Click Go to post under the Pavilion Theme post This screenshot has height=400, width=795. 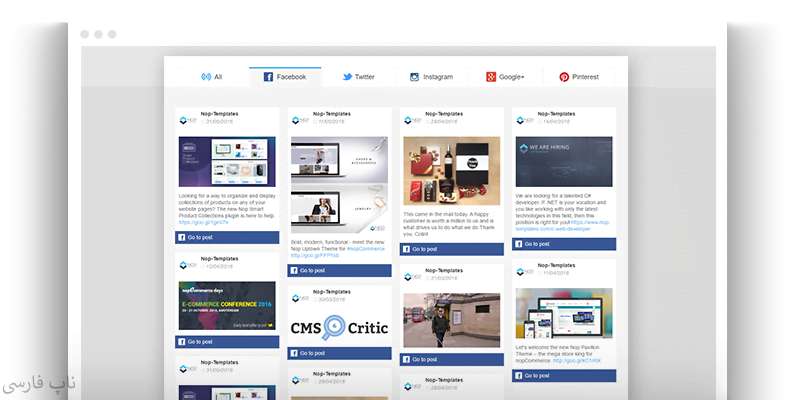click(x=563, y=375)
